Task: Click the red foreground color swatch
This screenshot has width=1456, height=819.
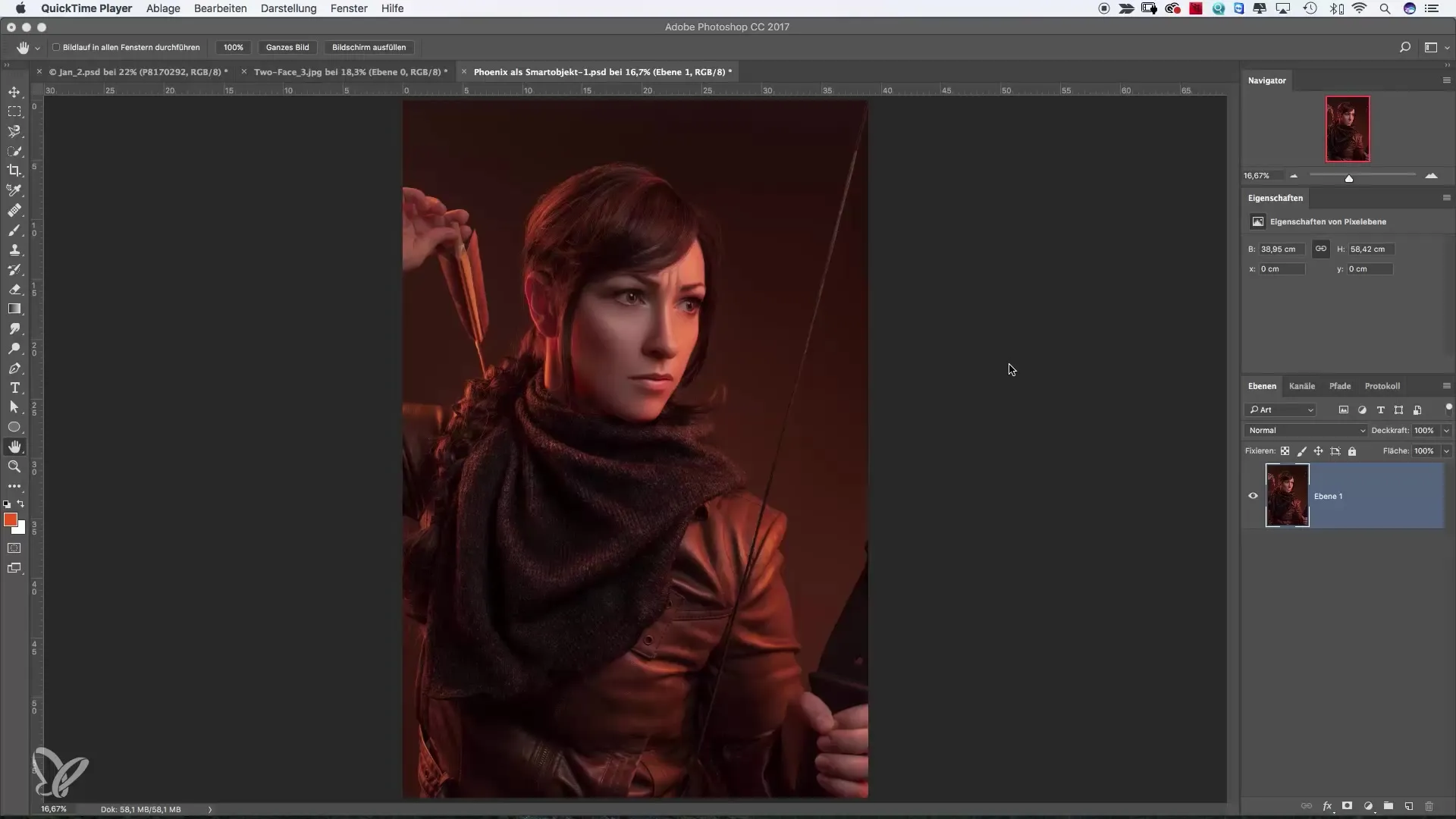Action: coord(10,519)
